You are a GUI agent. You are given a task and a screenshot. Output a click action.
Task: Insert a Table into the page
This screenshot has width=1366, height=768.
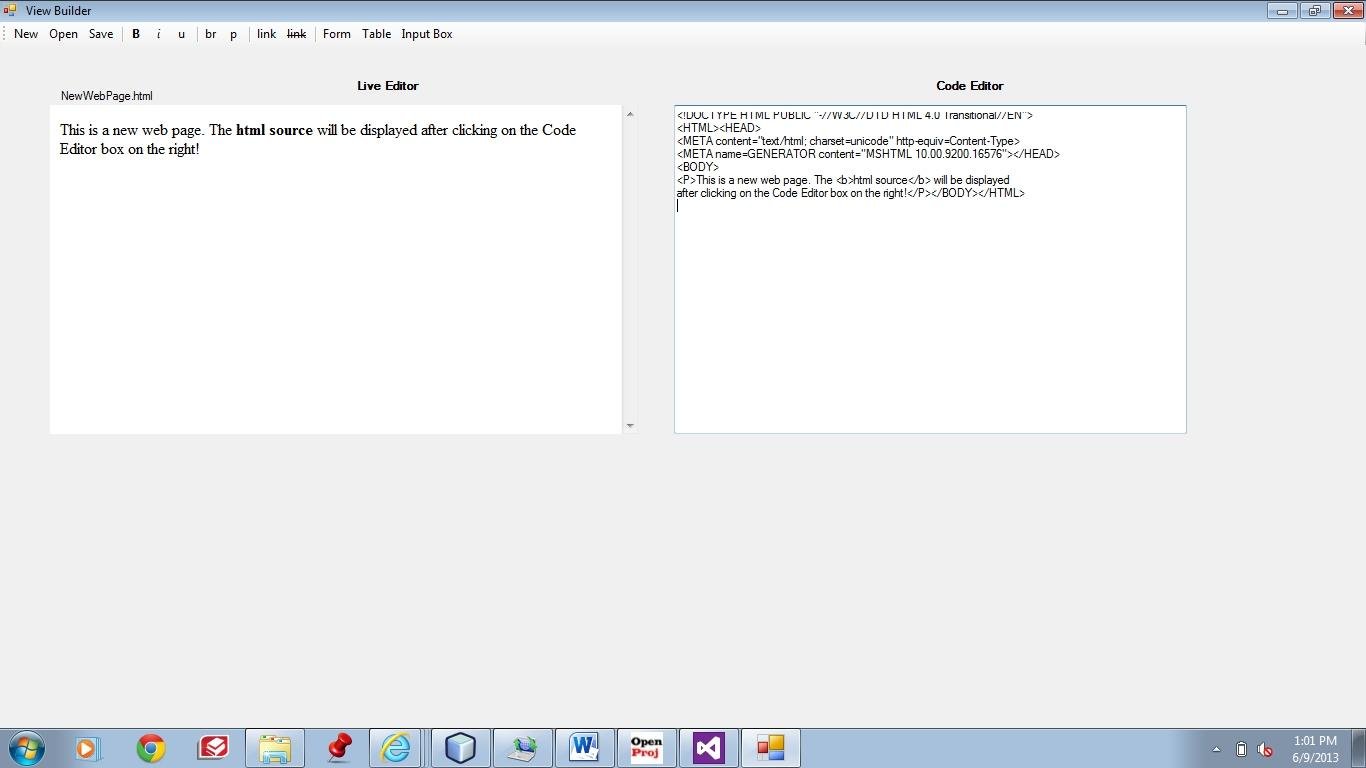(x=376, y=33)
